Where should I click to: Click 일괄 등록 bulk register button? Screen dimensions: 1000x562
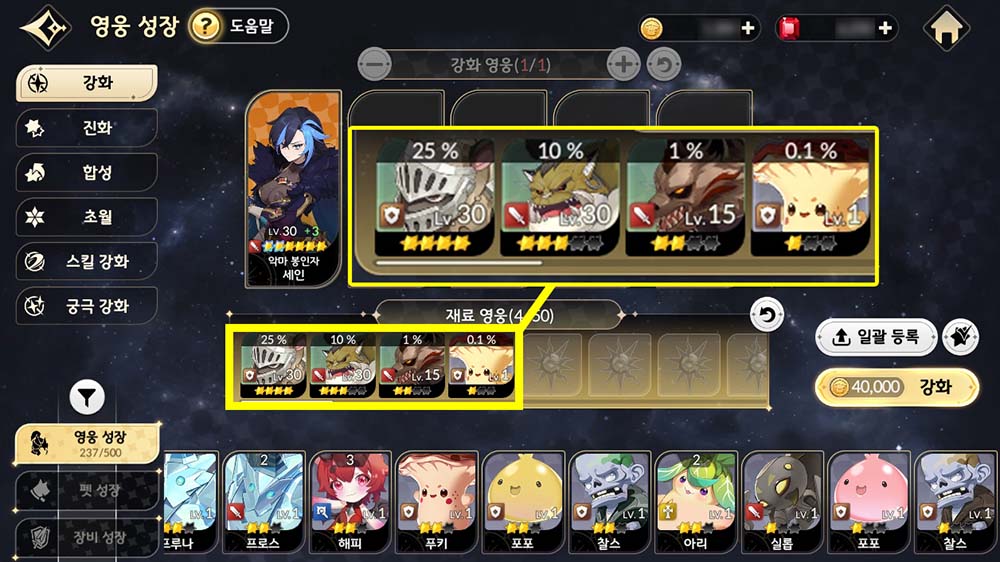(876, 337)
